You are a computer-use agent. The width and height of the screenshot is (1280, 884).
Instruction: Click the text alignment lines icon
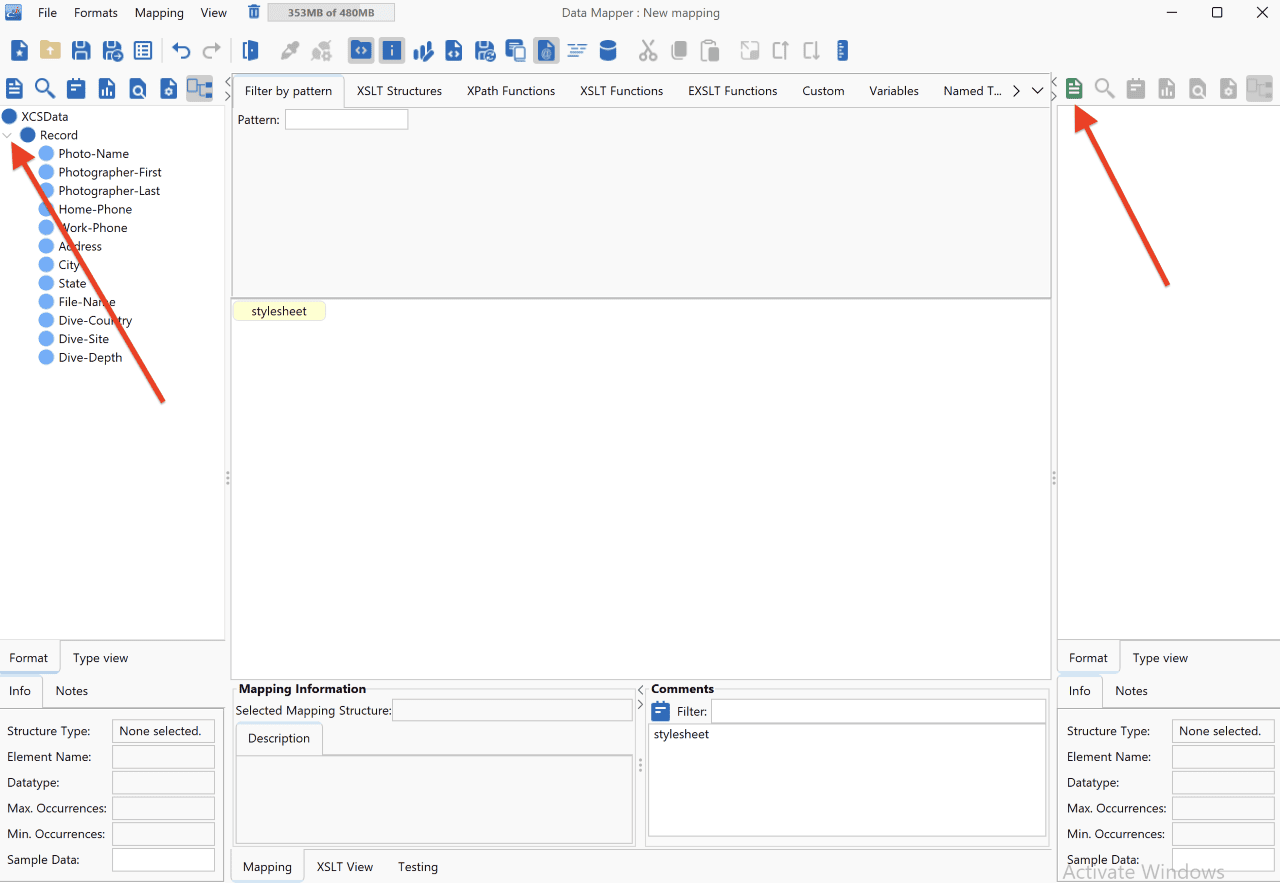click(577, 50)
